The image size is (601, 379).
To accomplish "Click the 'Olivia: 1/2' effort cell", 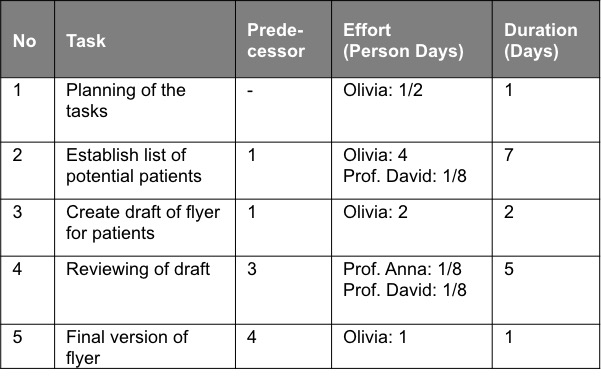I will pos(412,110).
